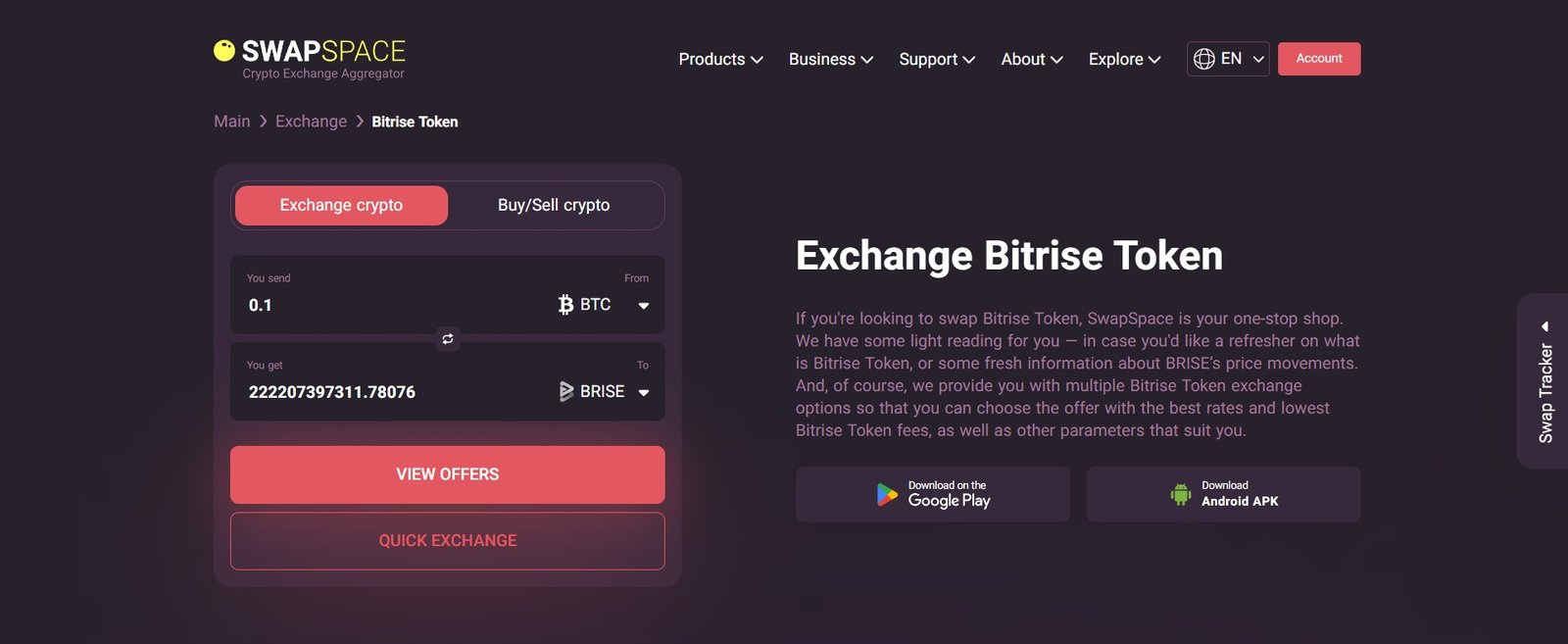
Task: Click the BRISE token icon
Action: (x=565, y=392)
